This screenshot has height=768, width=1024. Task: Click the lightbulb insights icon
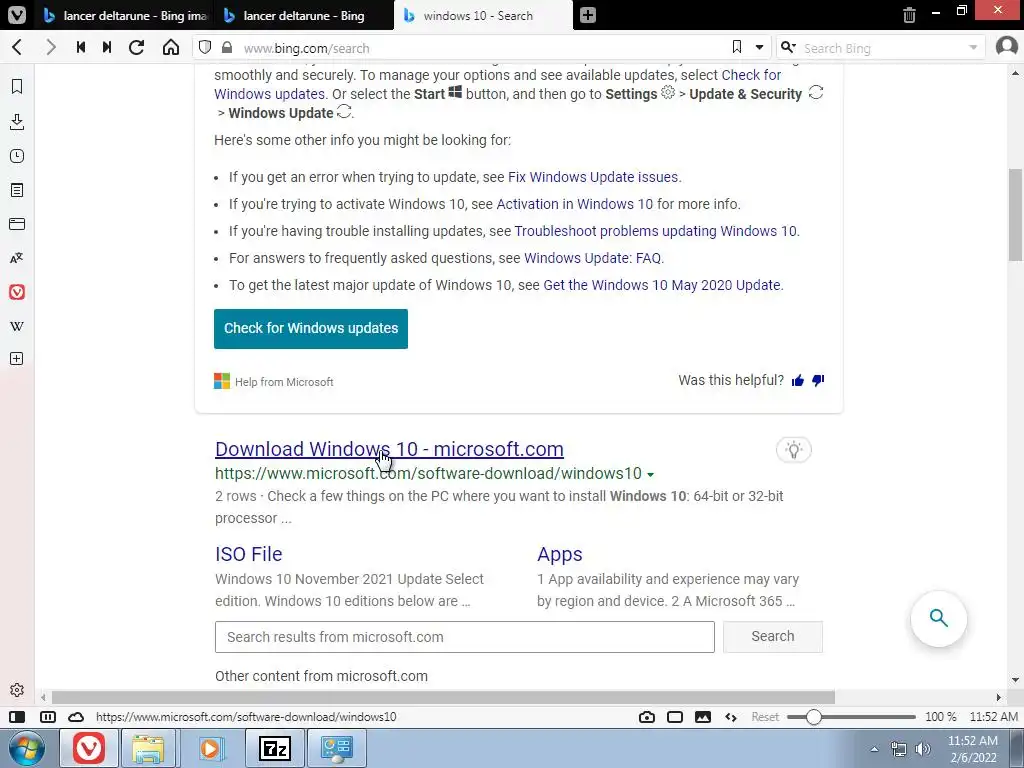pyautogui.click(x=793, y=449)
